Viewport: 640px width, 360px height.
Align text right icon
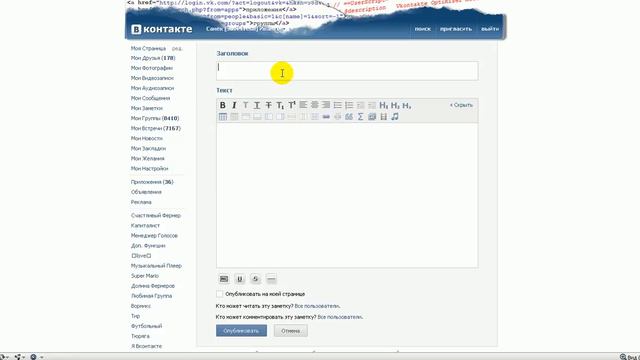point(326,105)
